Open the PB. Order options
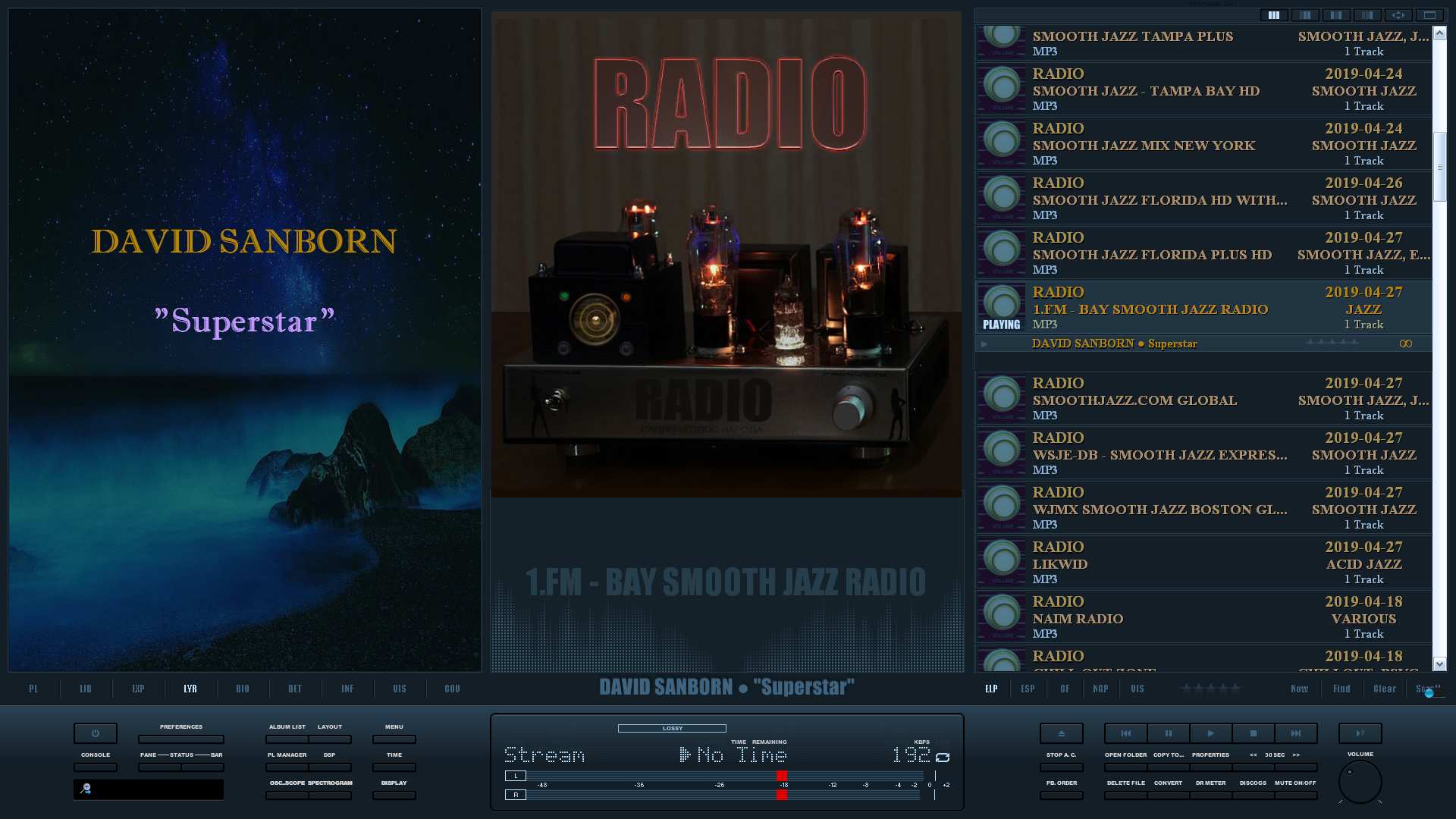1456x819 pixels. click(1061, 795)
